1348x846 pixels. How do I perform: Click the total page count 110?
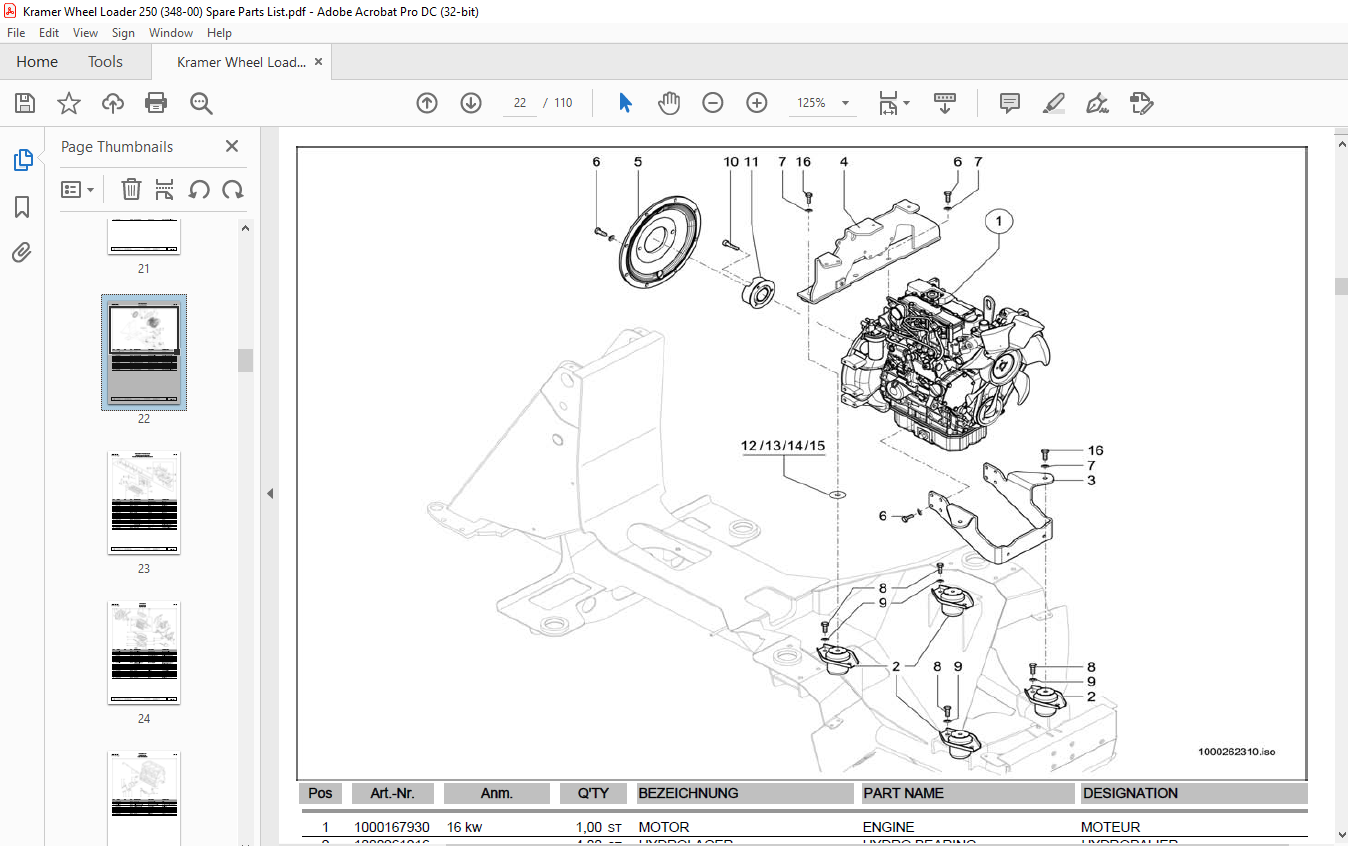563,103
